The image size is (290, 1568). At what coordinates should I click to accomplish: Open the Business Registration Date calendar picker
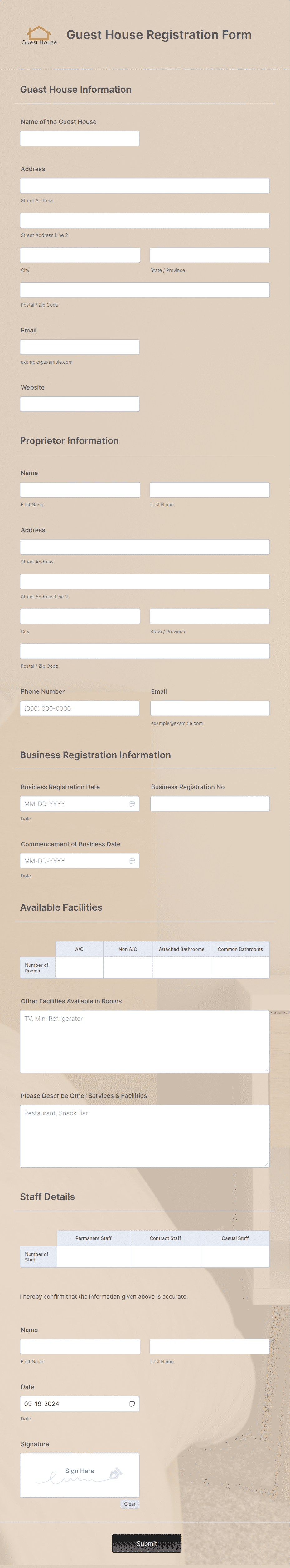pyautogui.click(x=133, y=803)
